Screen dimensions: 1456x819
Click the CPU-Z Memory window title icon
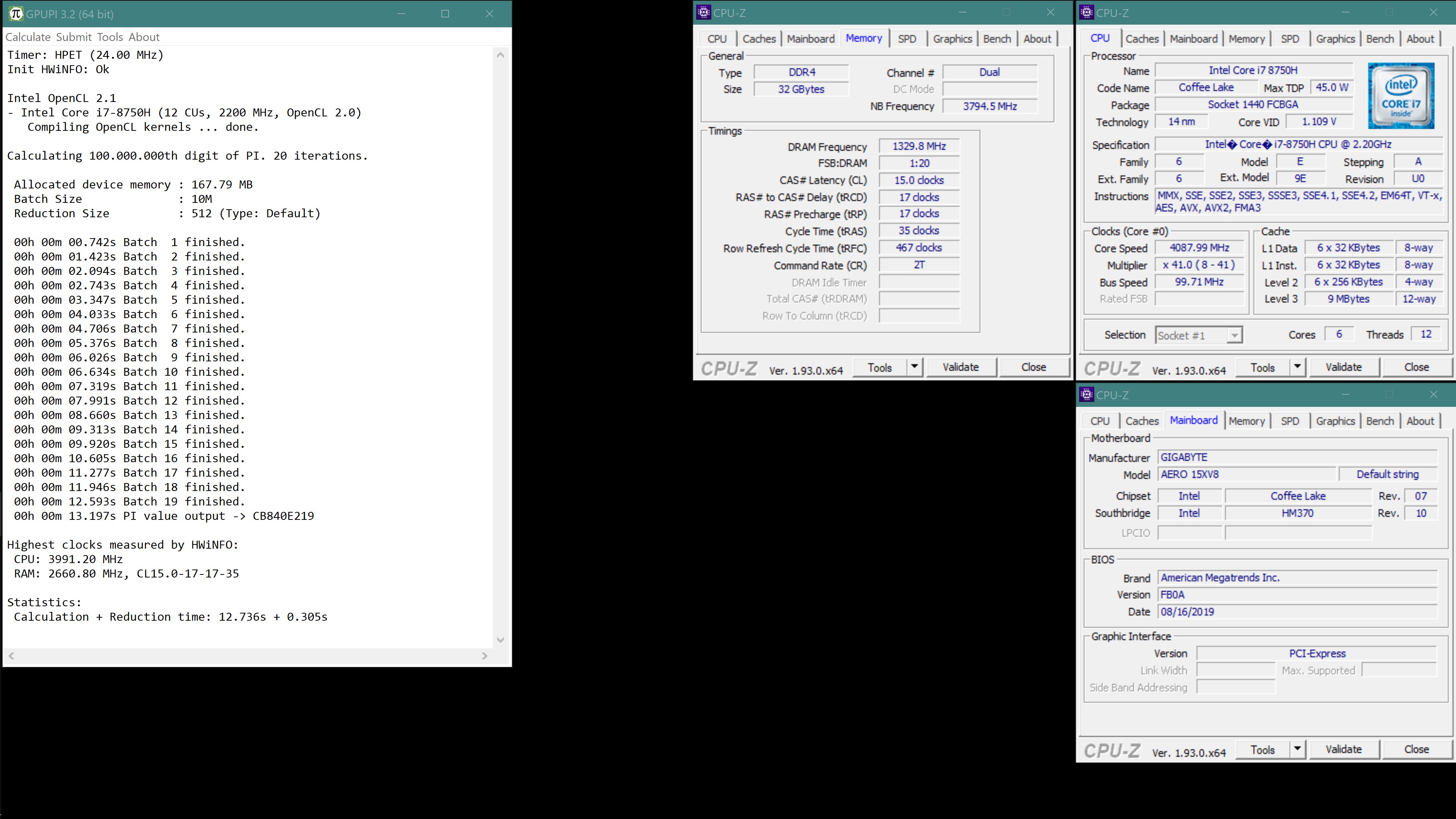[703, 13]
